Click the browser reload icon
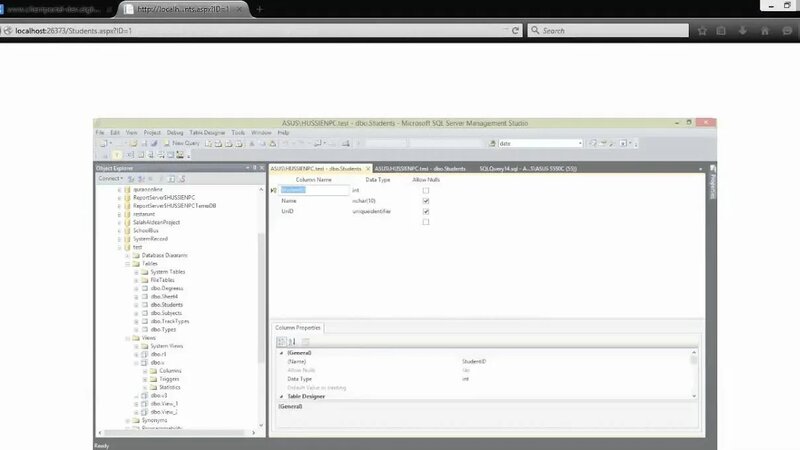800x450 pixels. (x=515, y=31)
